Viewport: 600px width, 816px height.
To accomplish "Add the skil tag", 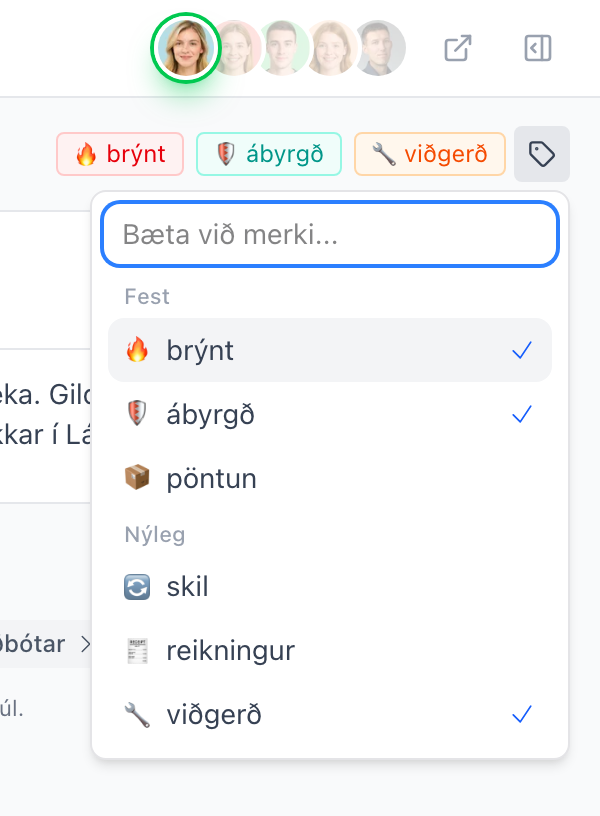I will pyautogui.click(x=330, y=587).
